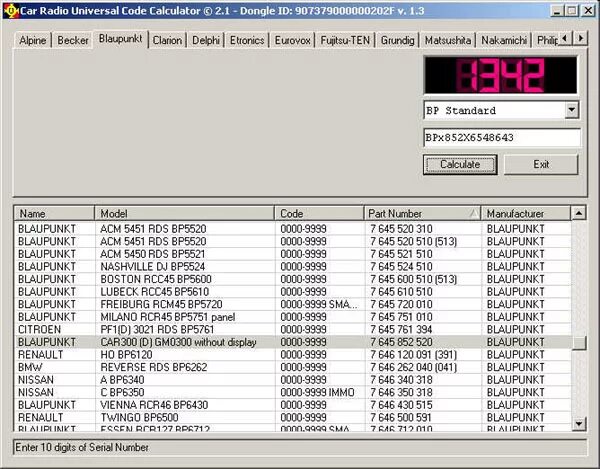Viewport: 600px width, 469px height.
Task: Click the Exit button
Action: tap(541, 164)
